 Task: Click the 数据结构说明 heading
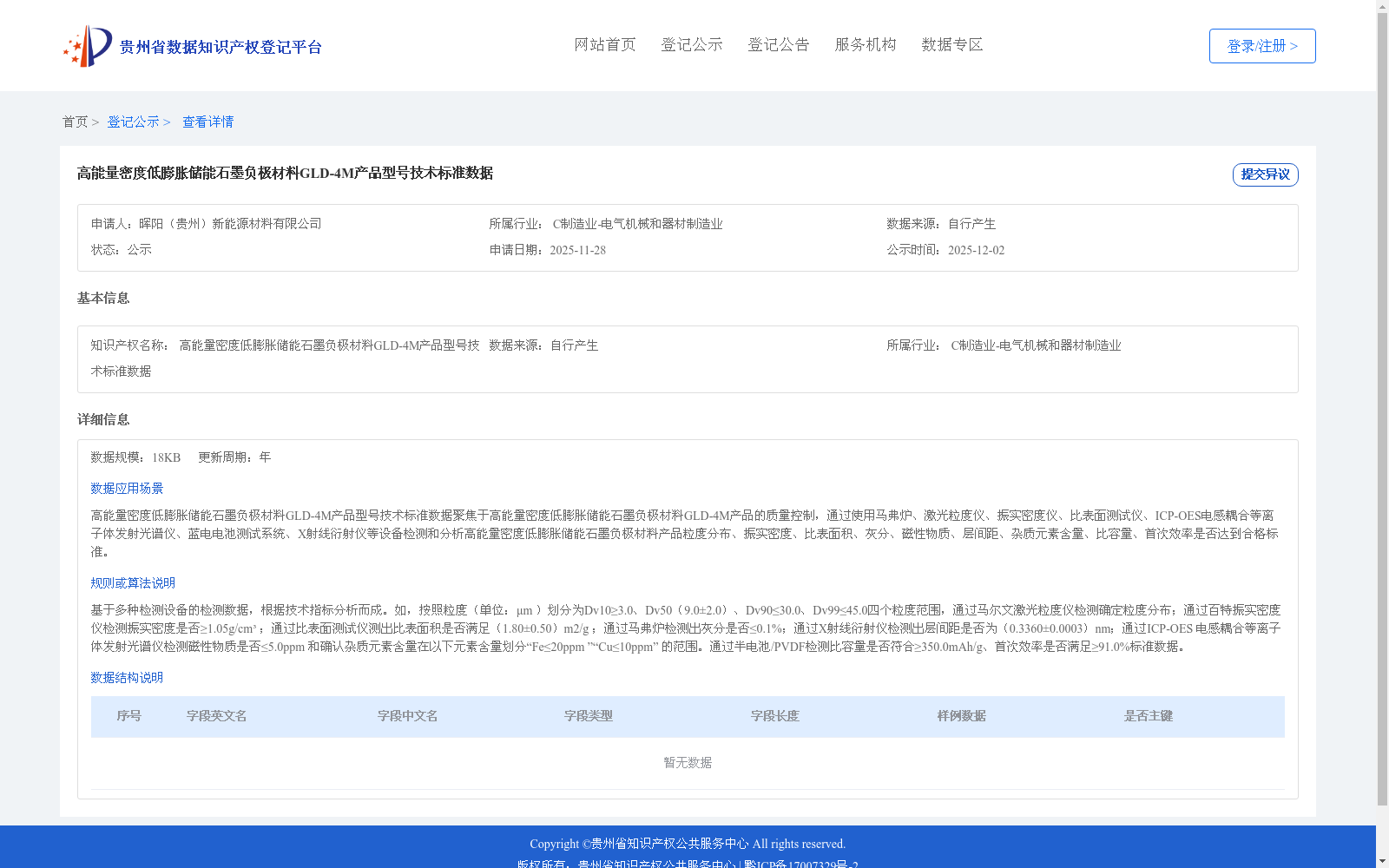click(x=127, y=678)
